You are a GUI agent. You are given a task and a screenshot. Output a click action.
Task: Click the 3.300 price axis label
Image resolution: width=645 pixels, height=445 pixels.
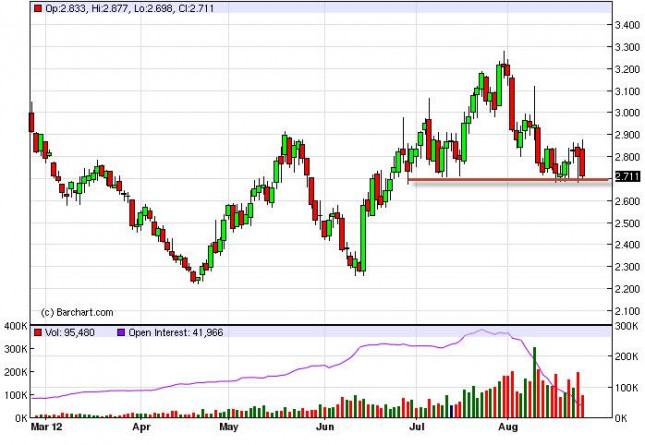(x=627, y=47)
